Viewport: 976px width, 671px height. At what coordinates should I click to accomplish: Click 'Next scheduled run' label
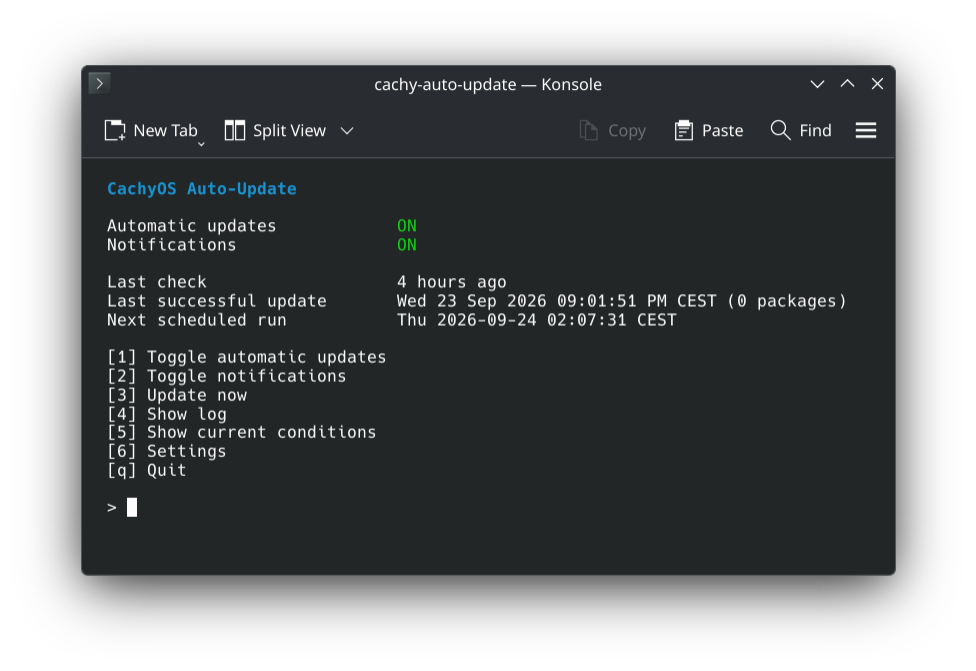pyautogui.click(x=197, y=320)
